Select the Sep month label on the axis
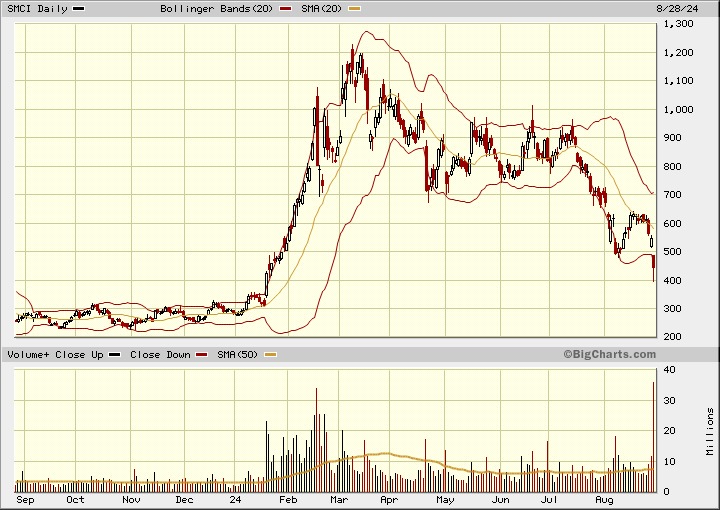 (25, 499)
